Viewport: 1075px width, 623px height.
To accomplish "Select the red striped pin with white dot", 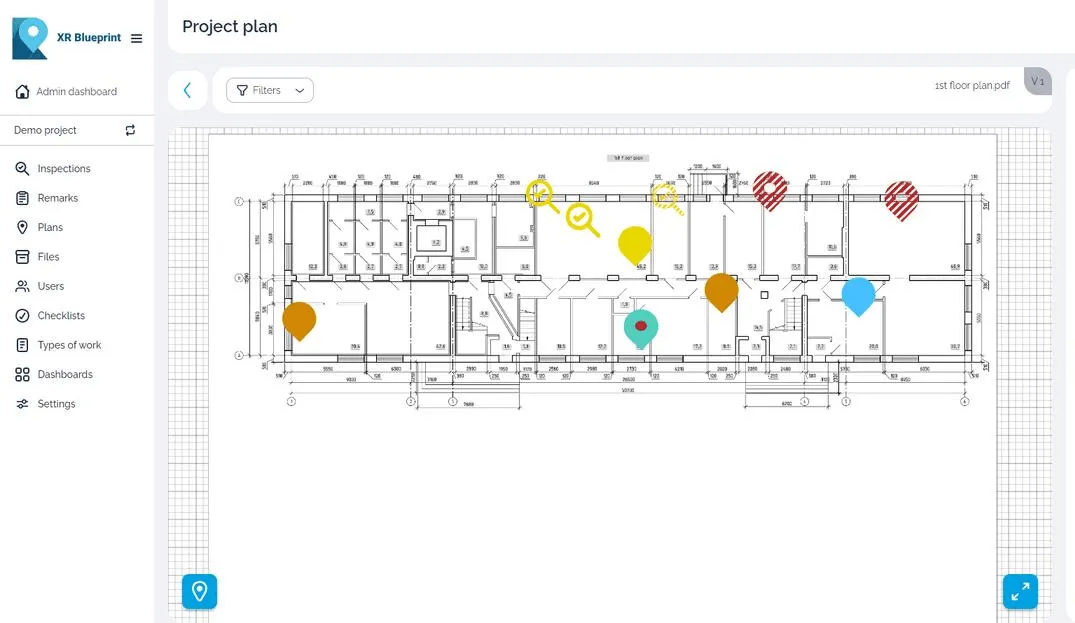I will point(770,191).
